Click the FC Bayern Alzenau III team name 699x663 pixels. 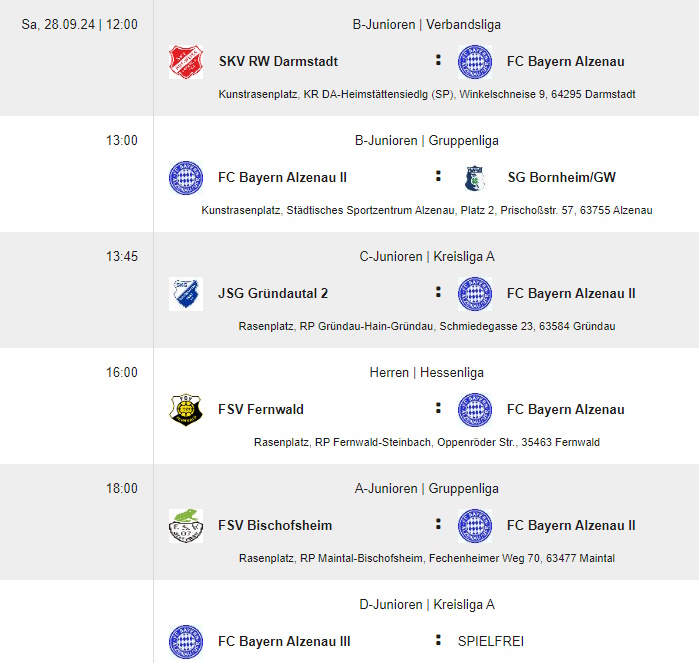click(284, 641)
